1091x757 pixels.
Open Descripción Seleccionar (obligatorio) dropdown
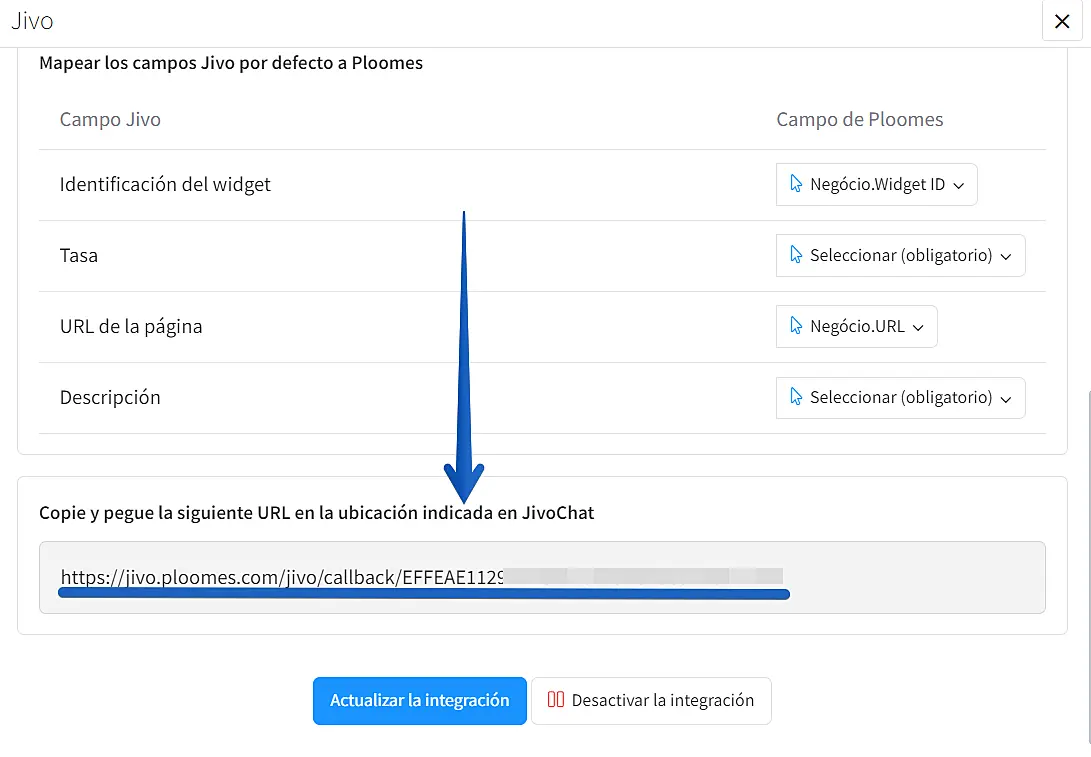coord(900,397)
